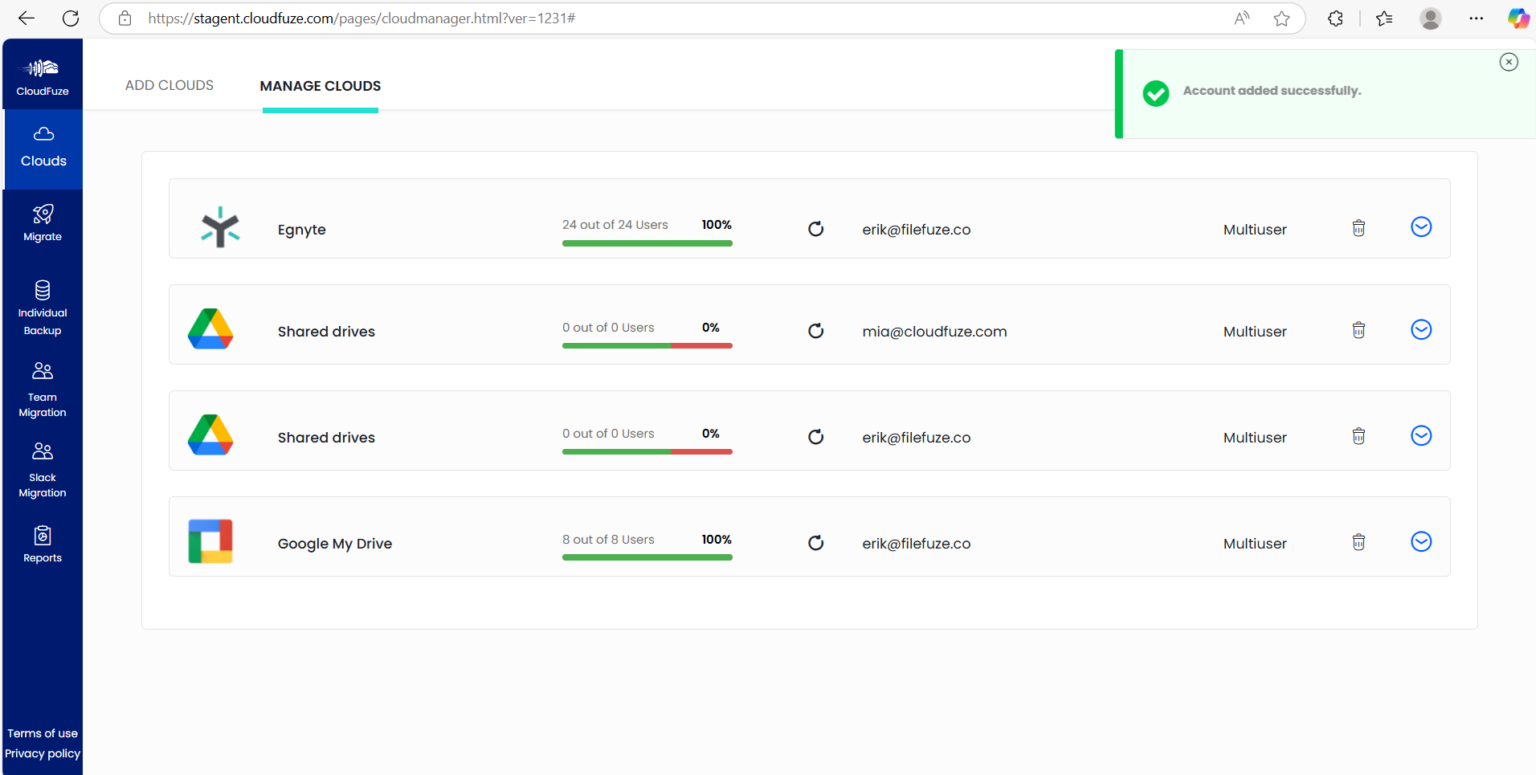Select the Migrate icon in the sidebar
Viewport: 1536px width, 775px height.
(x=42, y=222)
